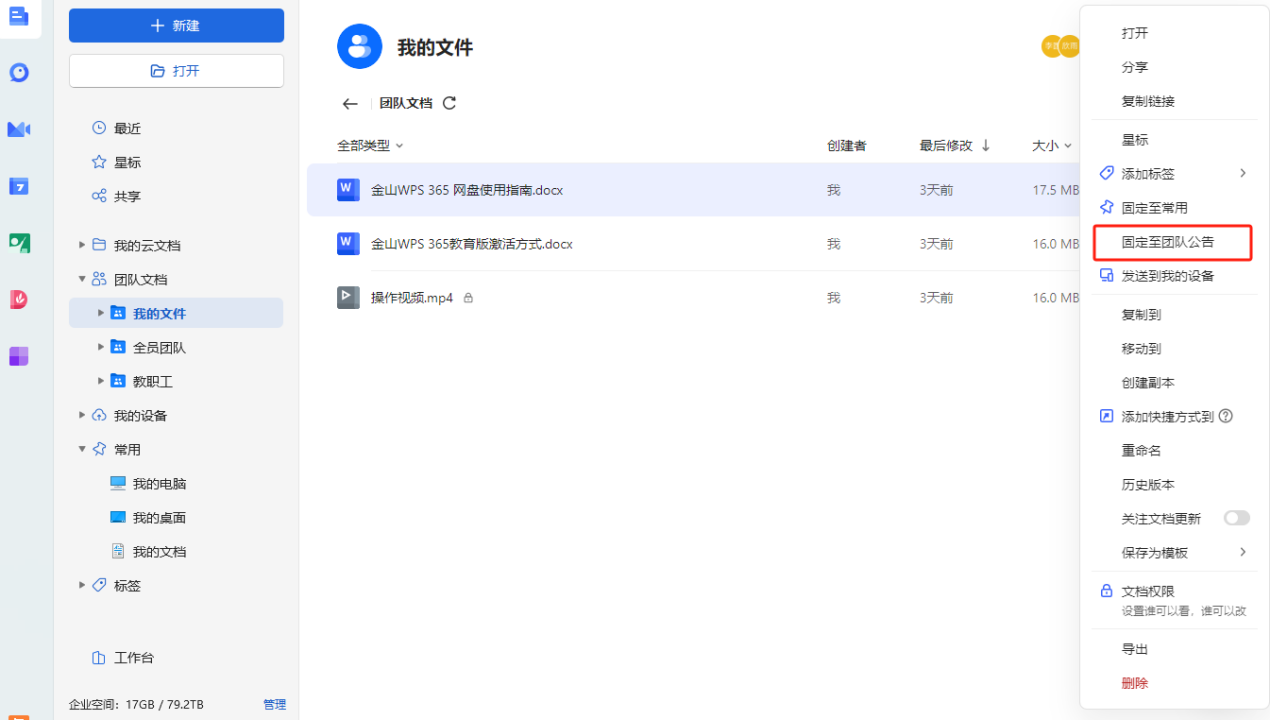
Task: Click the help icon beside 添加快捷方式到
Action: click(x=1226, y=417)
